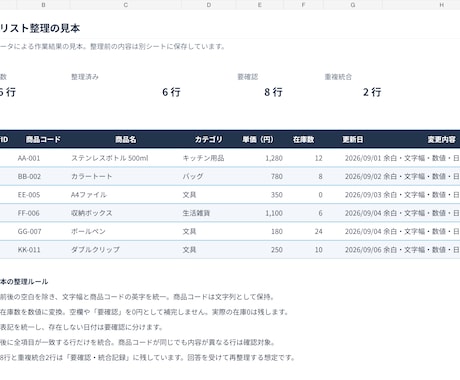
Task: Select column C header
Action: (126, 5)
